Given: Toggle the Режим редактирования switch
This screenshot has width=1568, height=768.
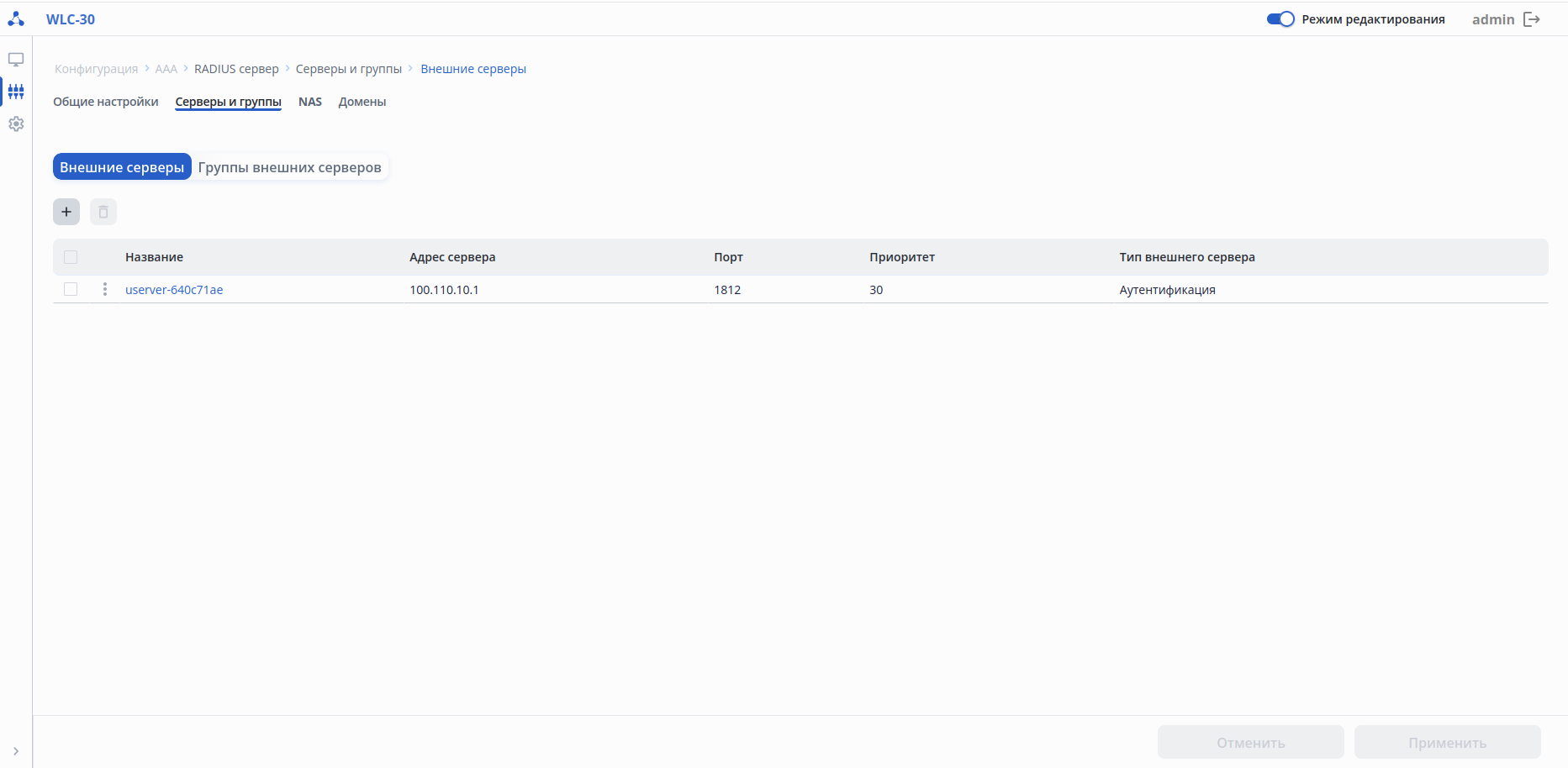Looking at the screenshot, I should click(1280, 19).
